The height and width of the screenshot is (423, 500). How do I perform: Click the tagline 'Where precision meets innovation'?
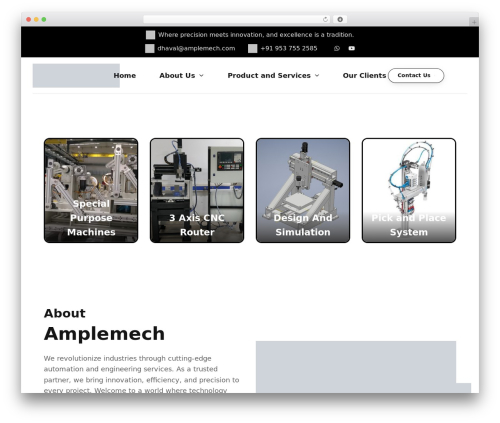click(256, 35)
